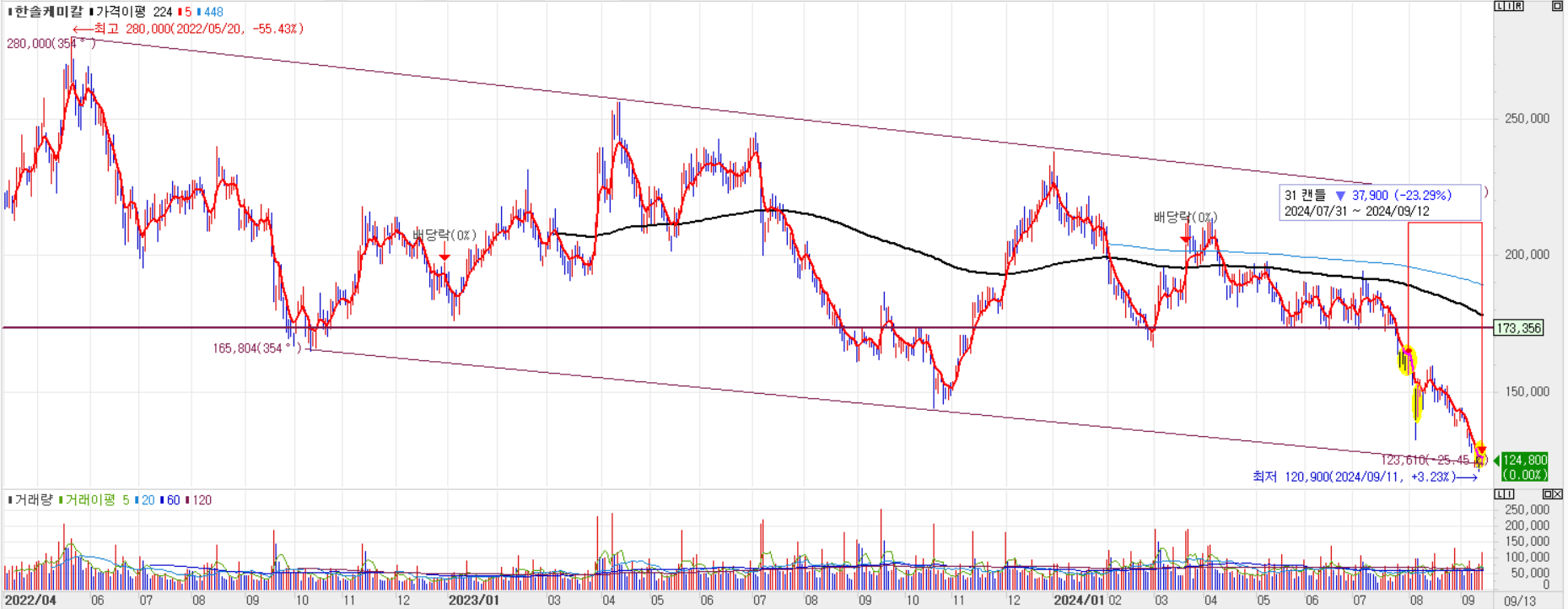Maximize the price chart pane
The height and width of the screenshot is (609, 1568).
[1557, 6]
